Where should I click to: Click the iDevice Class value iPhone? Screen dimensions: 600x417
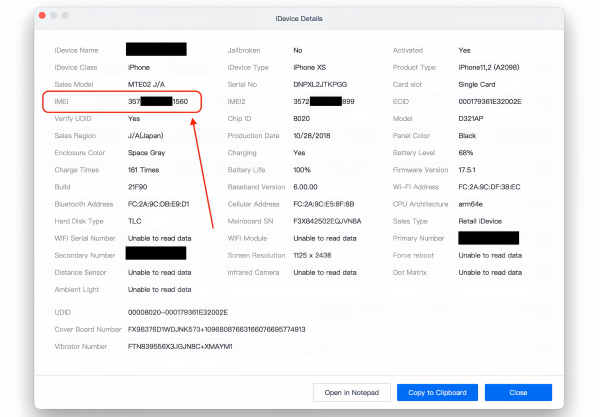pyautogui.click(x=139, y=67)
